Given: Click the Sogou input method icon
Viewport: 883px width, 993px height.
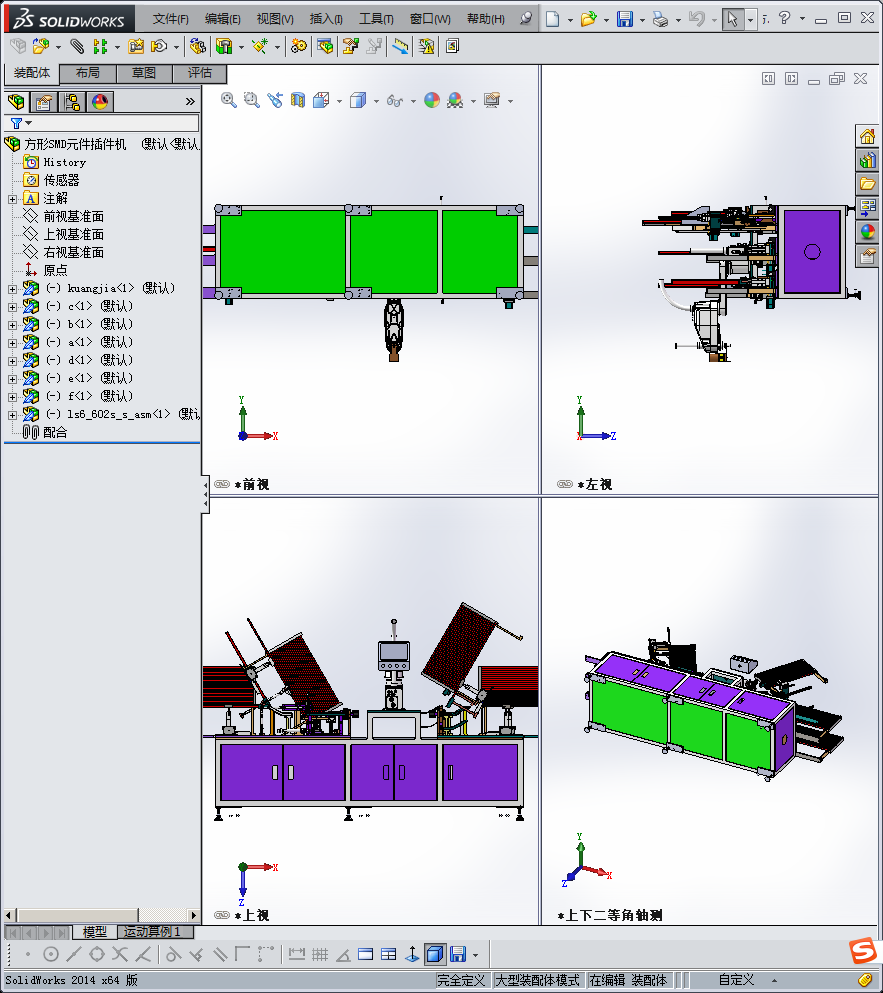Looking at the screenshot, I should click(863, 951).
